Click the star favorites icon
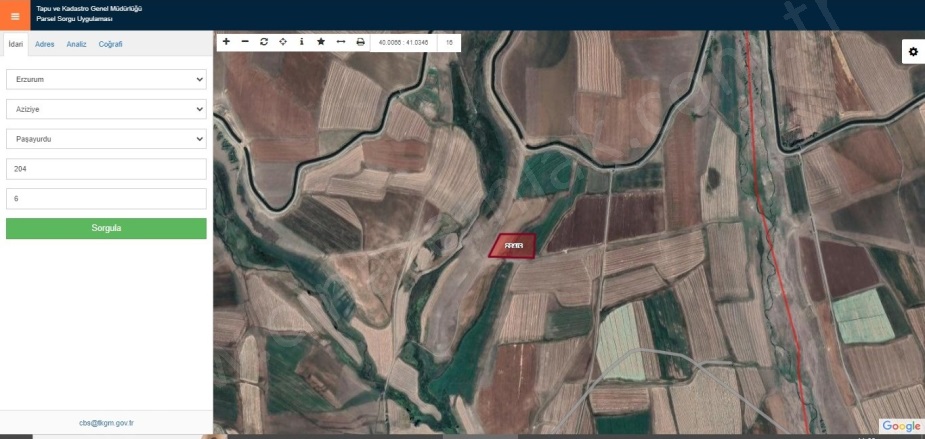The width and height of the screenshot is (925, 439). [321, 42]
